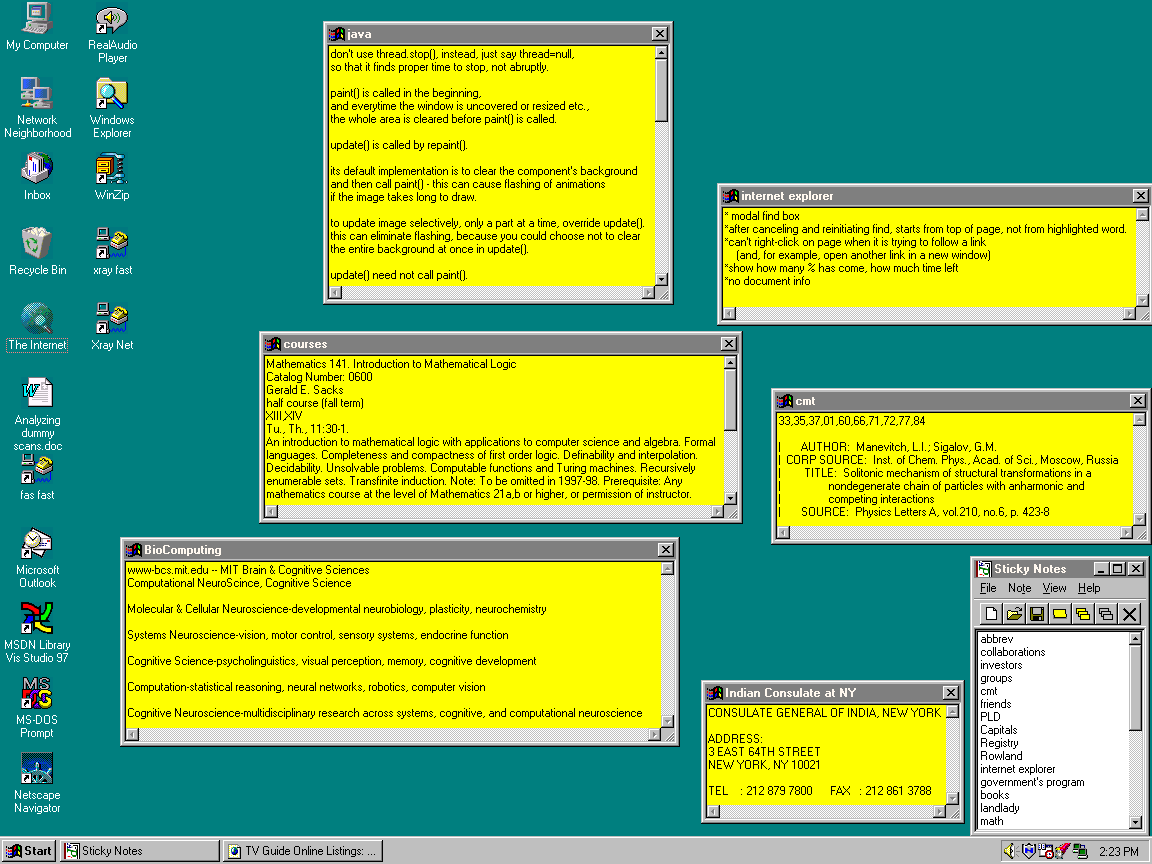
Task: Close the Indian Consulate at NY note
Action: tap(951, 693)
